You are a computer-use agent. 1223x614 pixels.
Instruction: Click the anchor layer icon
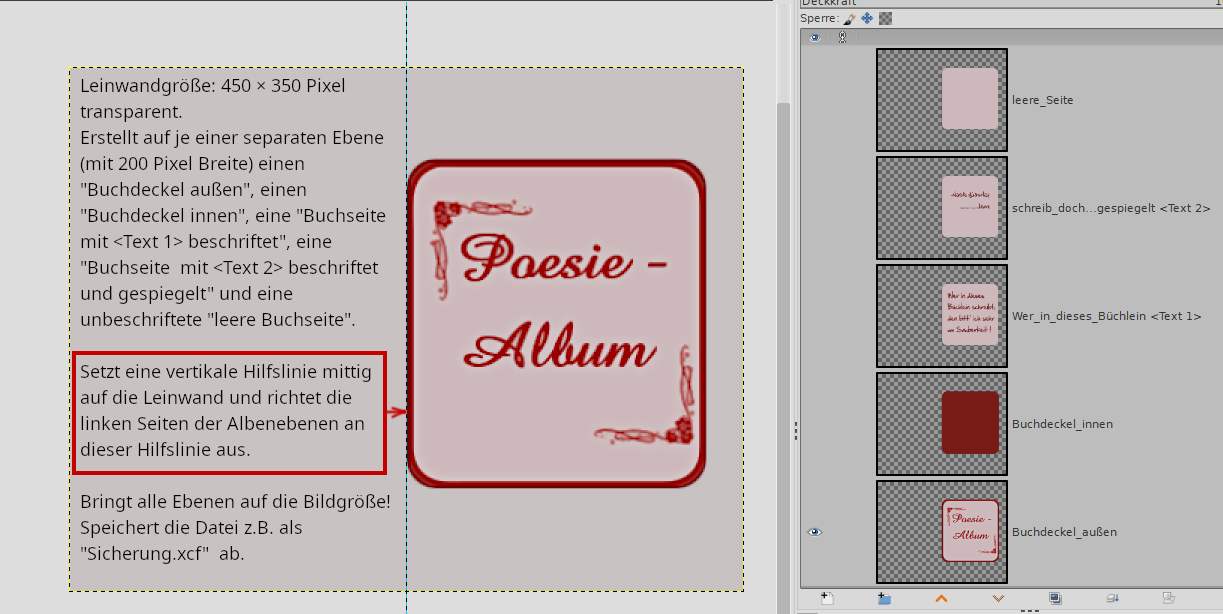(x=1112, y=598)
